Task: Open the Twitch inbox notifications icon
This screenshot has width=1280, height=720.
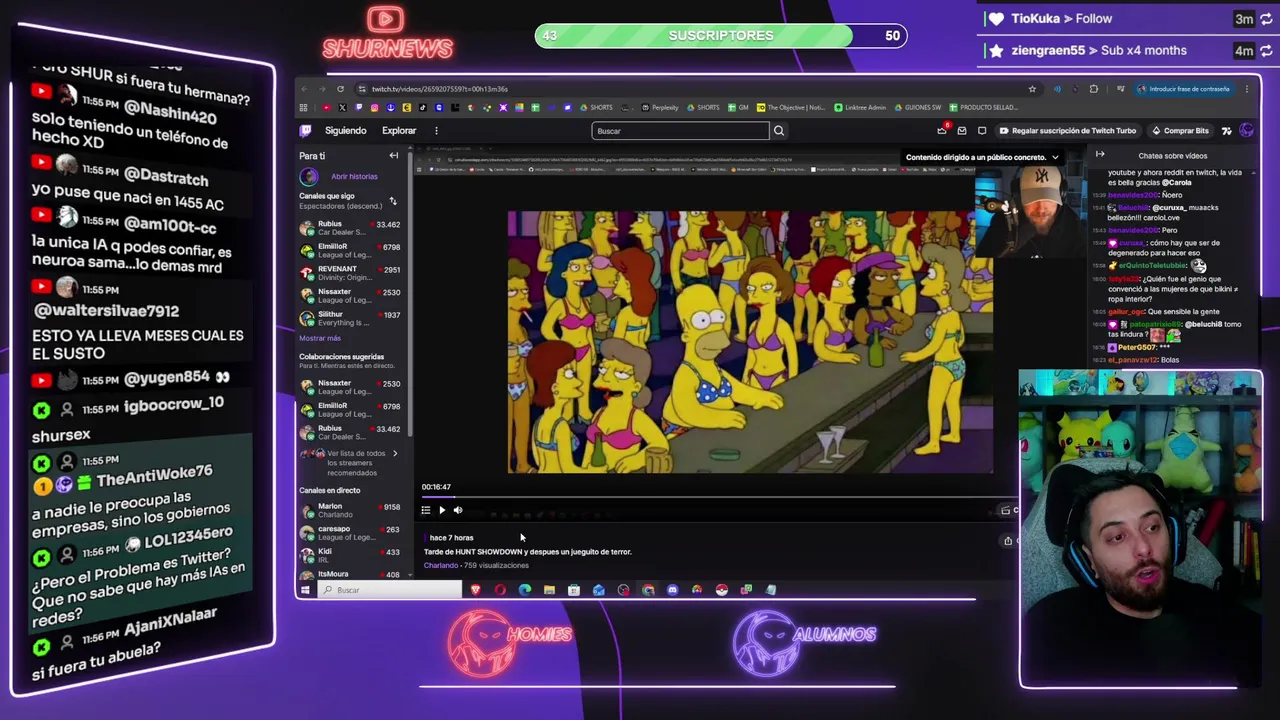Action: [962, 131]
